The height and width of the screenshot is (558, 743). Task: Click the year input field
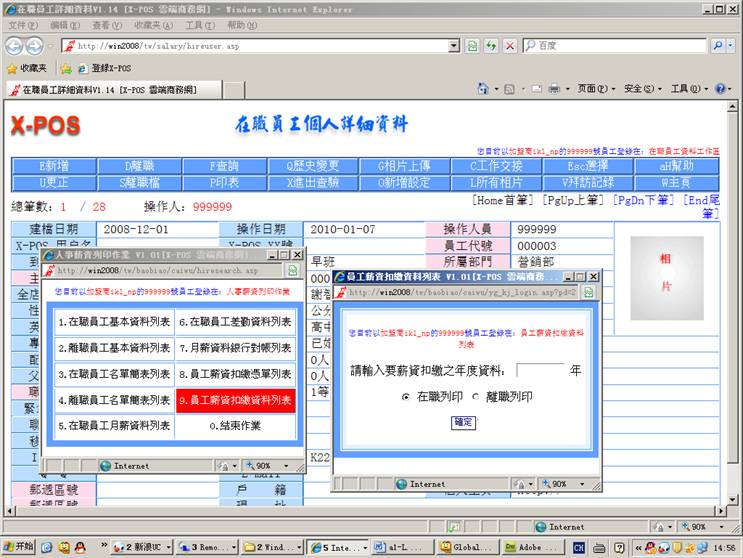pyautogui.click(x=540, y=370)
